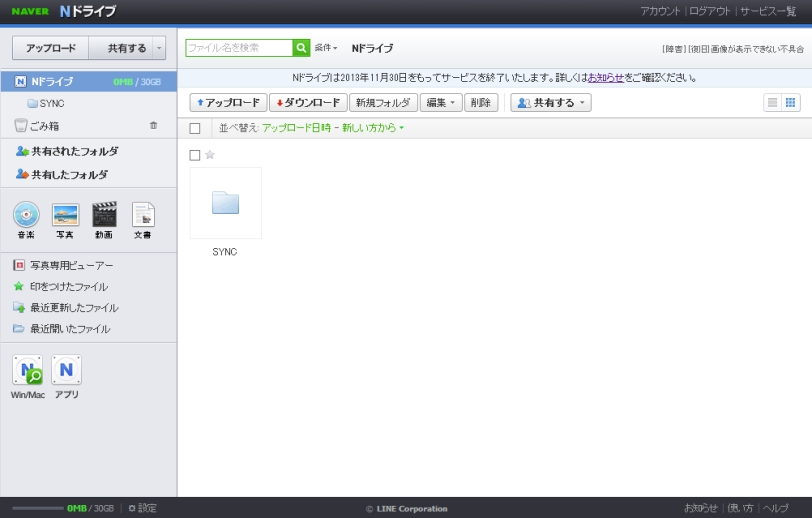Screen dimensions: 812x518
Task: Open 写真専用ビューアー
Action: point(63,265)
